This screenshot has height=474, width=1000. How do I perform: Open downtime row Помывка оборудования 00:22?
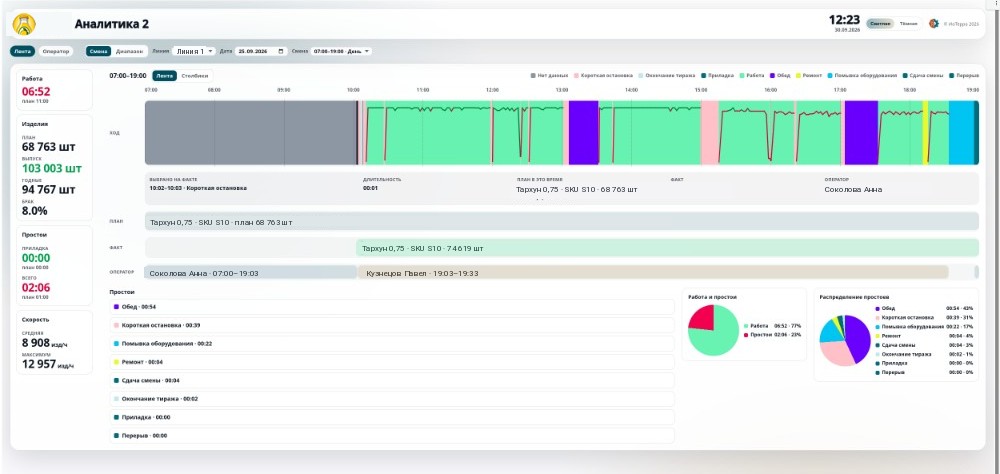click(x=392, y=344)
